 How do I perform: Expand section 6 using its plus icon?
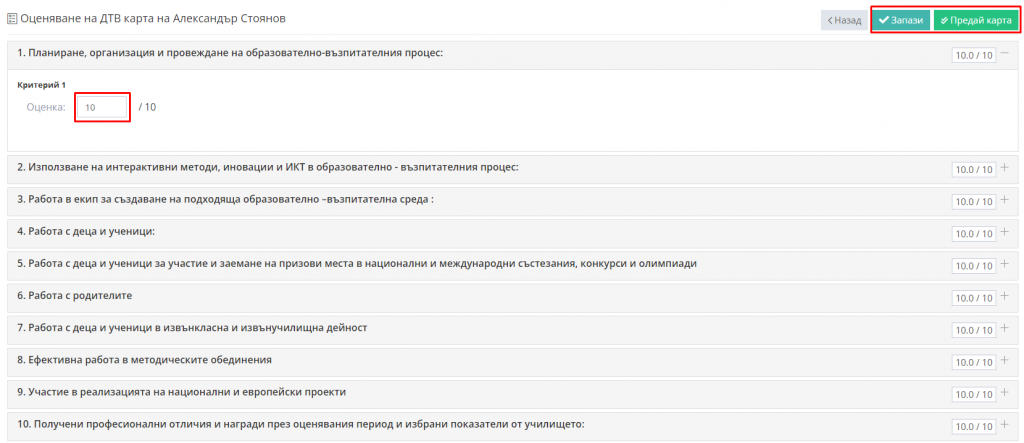[x=1005, y=297]
